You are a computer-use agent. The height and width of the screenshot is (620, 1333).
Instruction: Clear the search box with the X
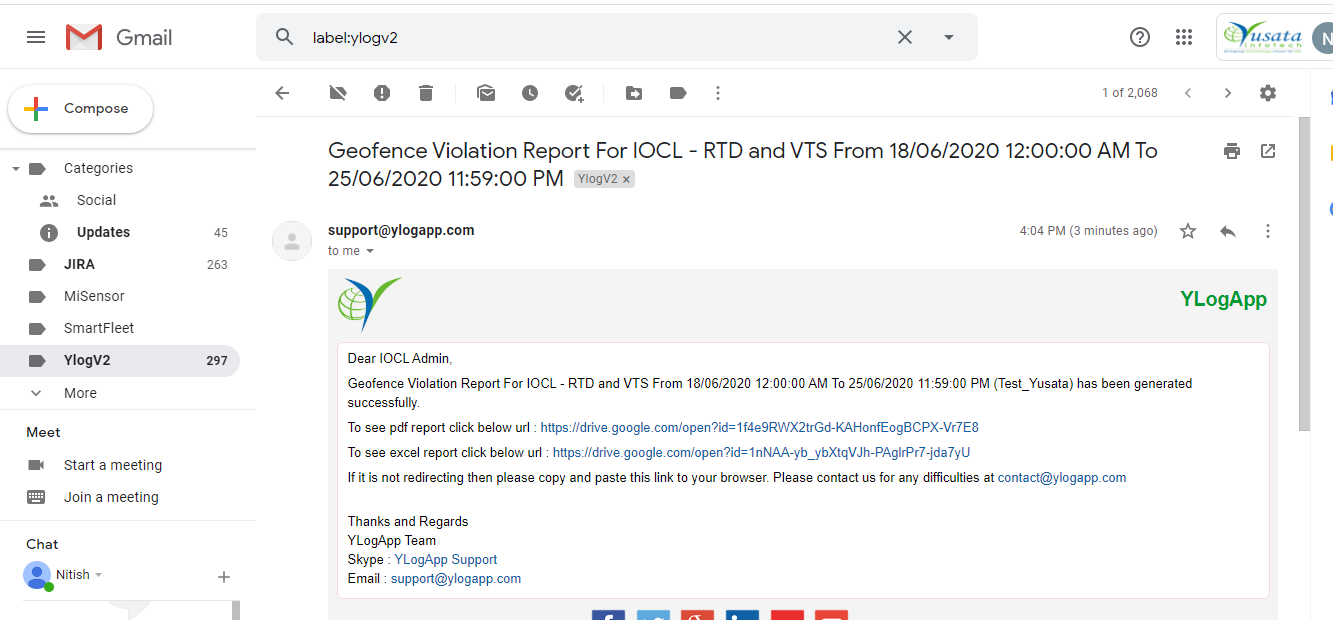pyautogui.click(x=905, y=37)
